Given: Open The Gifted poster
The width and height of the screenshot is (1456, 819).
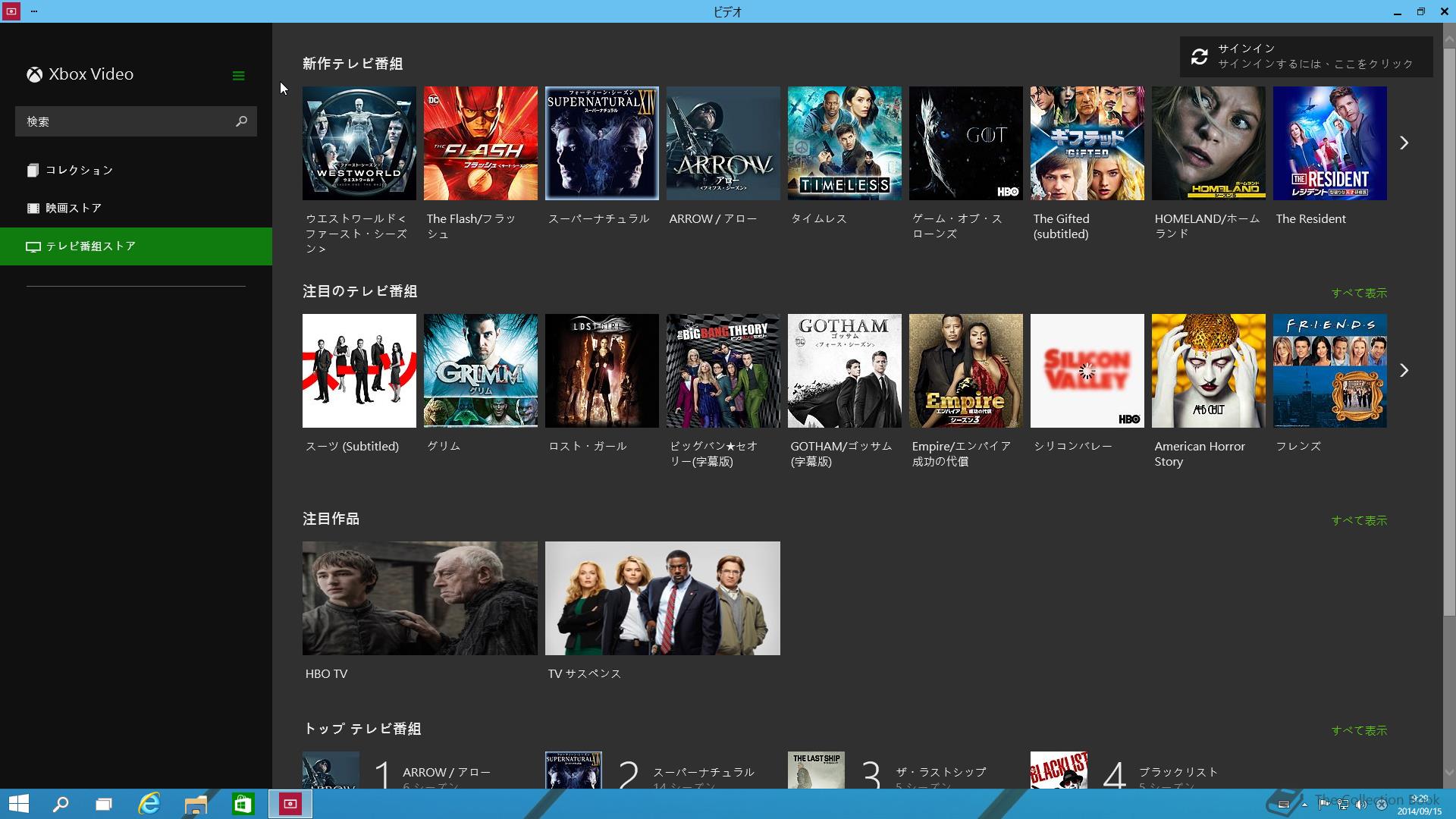Looking at the screenshot, I should click(1087, 143).
